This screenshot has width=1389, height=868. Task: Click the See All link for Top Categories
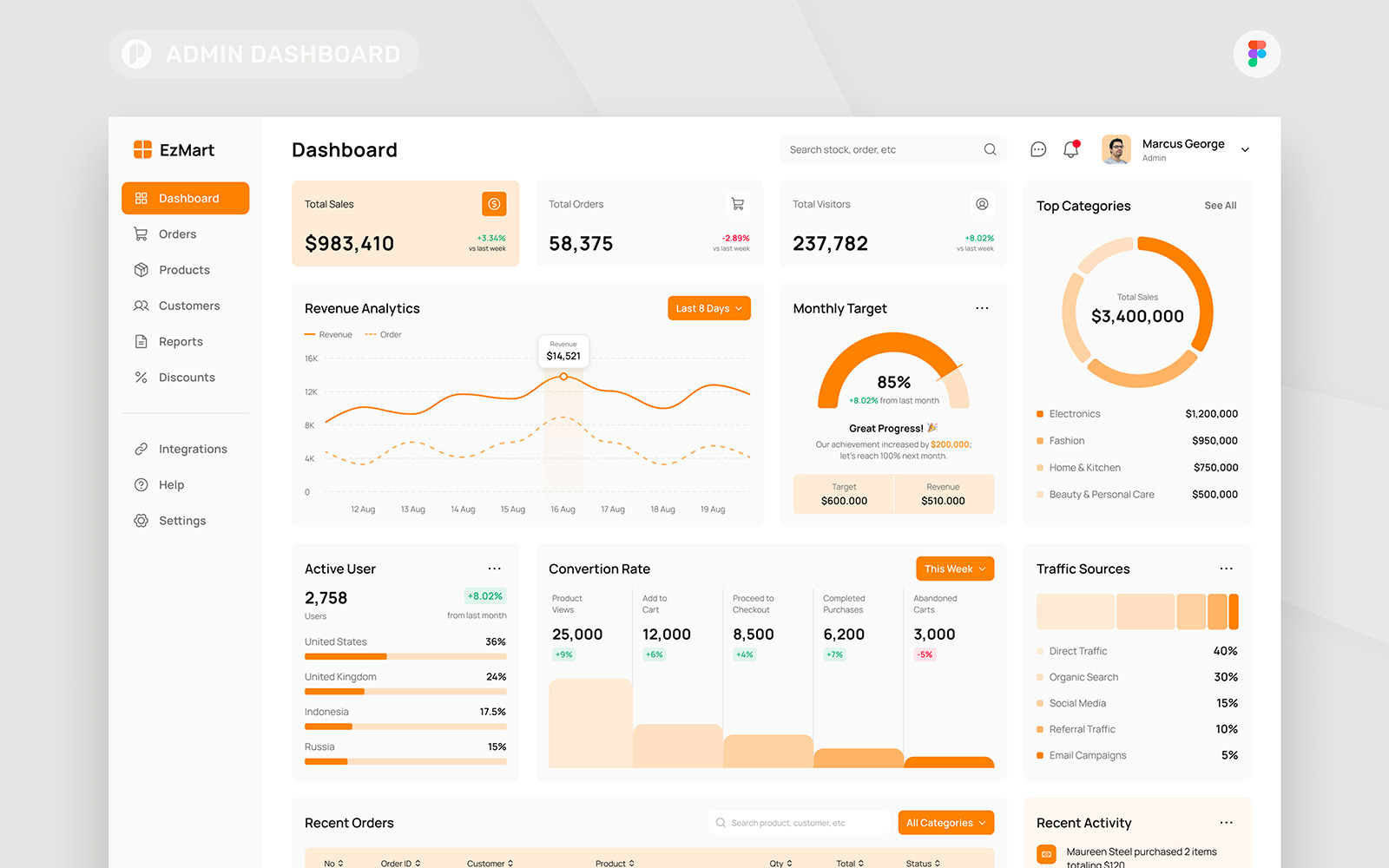tap(1220, 206)
